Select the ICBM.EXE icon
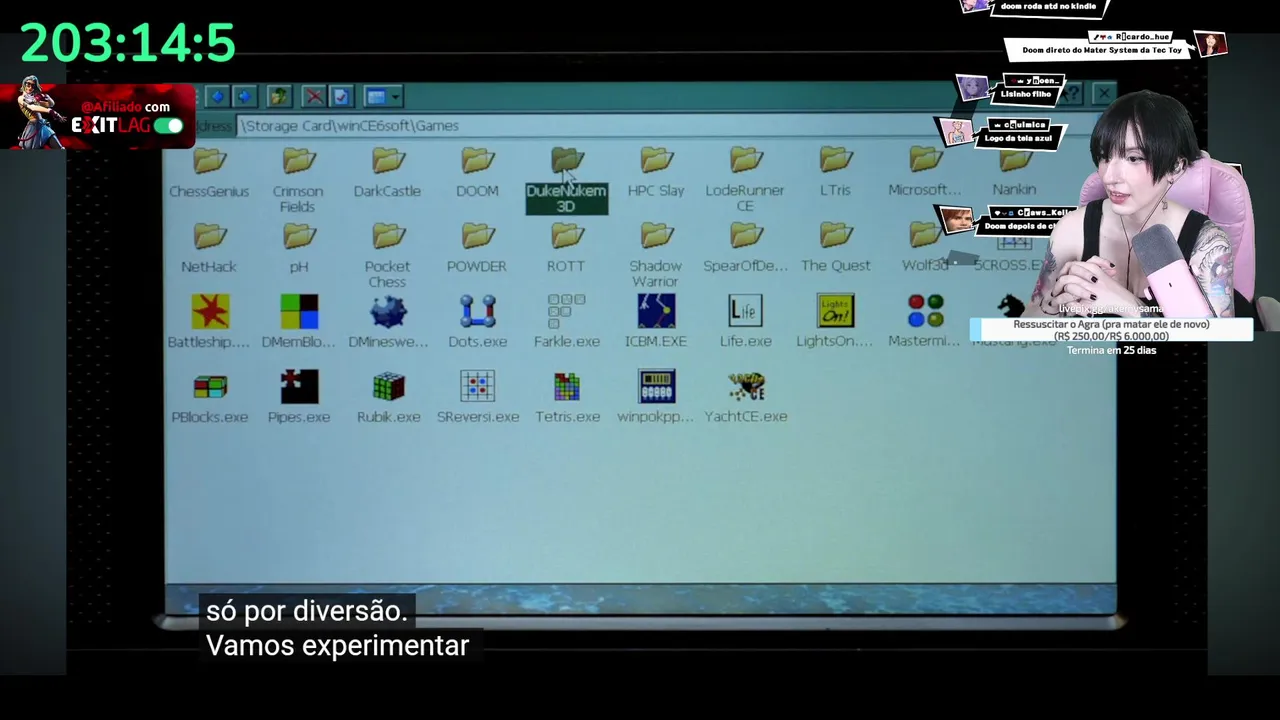Image resolution: width=1280 pixels, height=720 pixels. pos(656,321)
